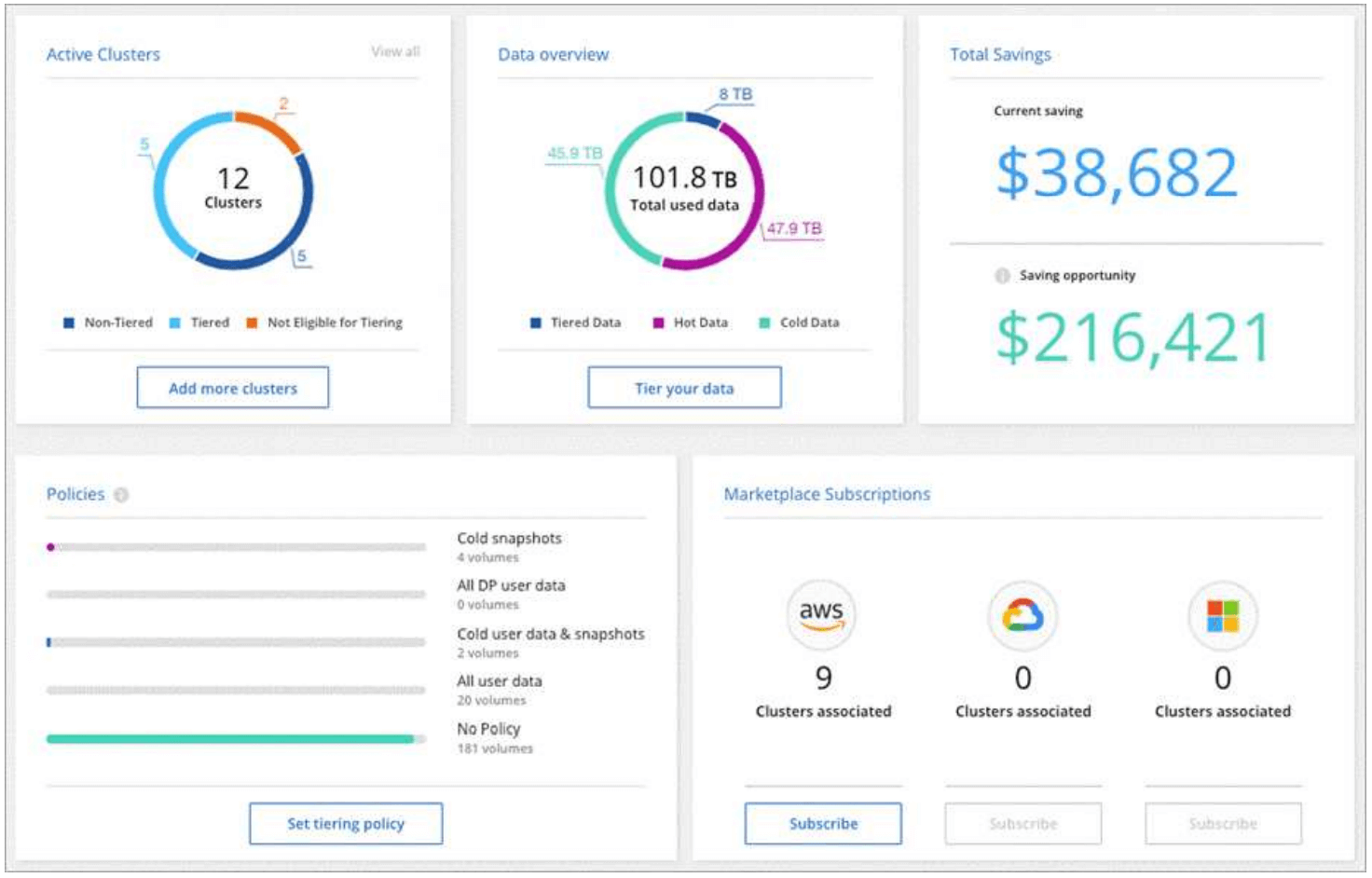This screenshot has height=878, width=1372.
Task: Click Current saving label
Action: (1038, 111)
